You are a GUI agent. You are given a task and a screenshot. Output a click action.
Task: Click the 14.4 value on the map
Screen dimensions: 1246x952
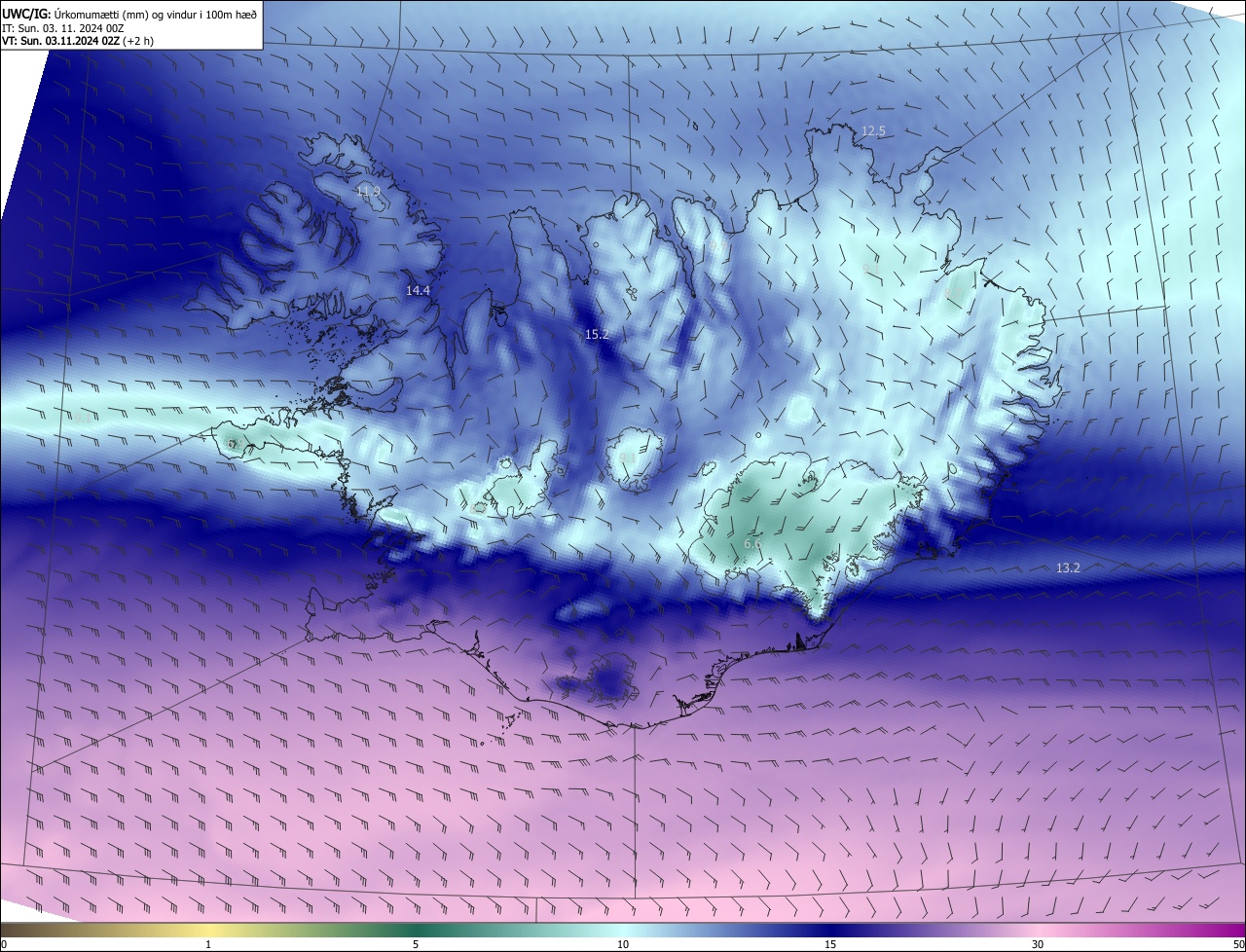pyautogui.click(x=418, y=290)
